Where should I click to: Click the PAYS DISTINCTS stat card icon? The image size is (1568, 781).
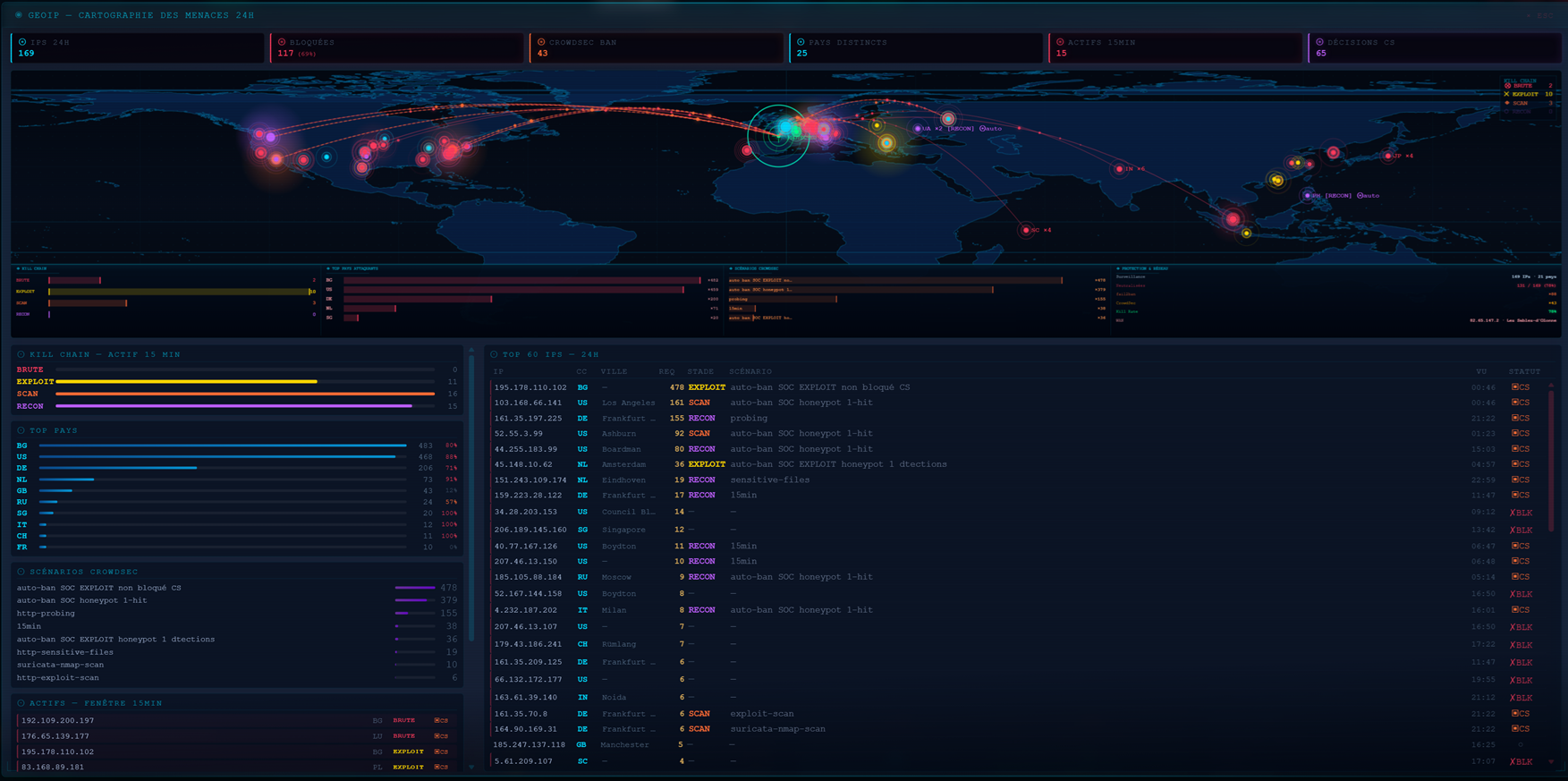point(801,42)
